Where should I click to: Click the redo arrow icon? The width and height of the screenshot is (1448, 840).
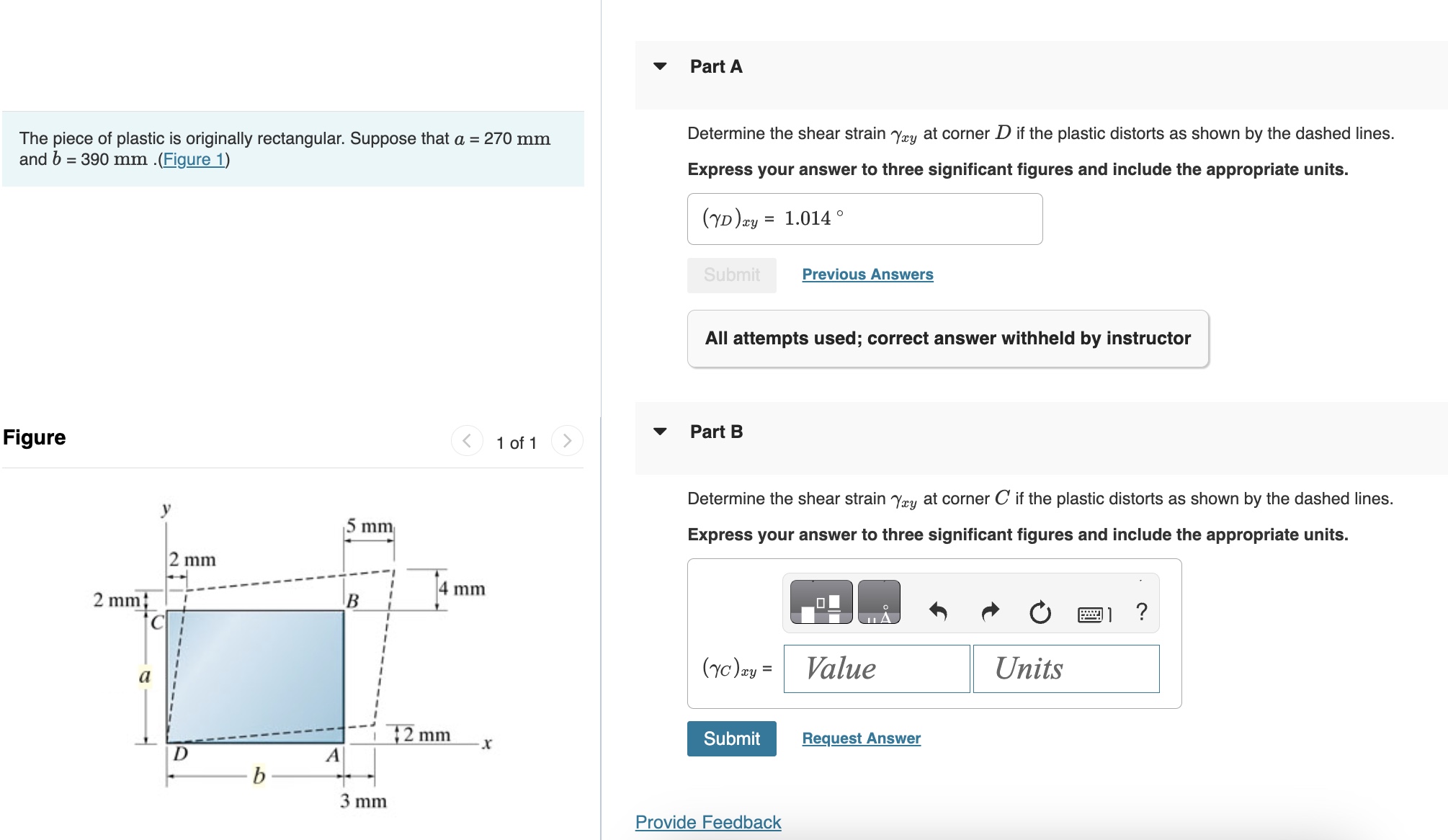click(991, 612)
